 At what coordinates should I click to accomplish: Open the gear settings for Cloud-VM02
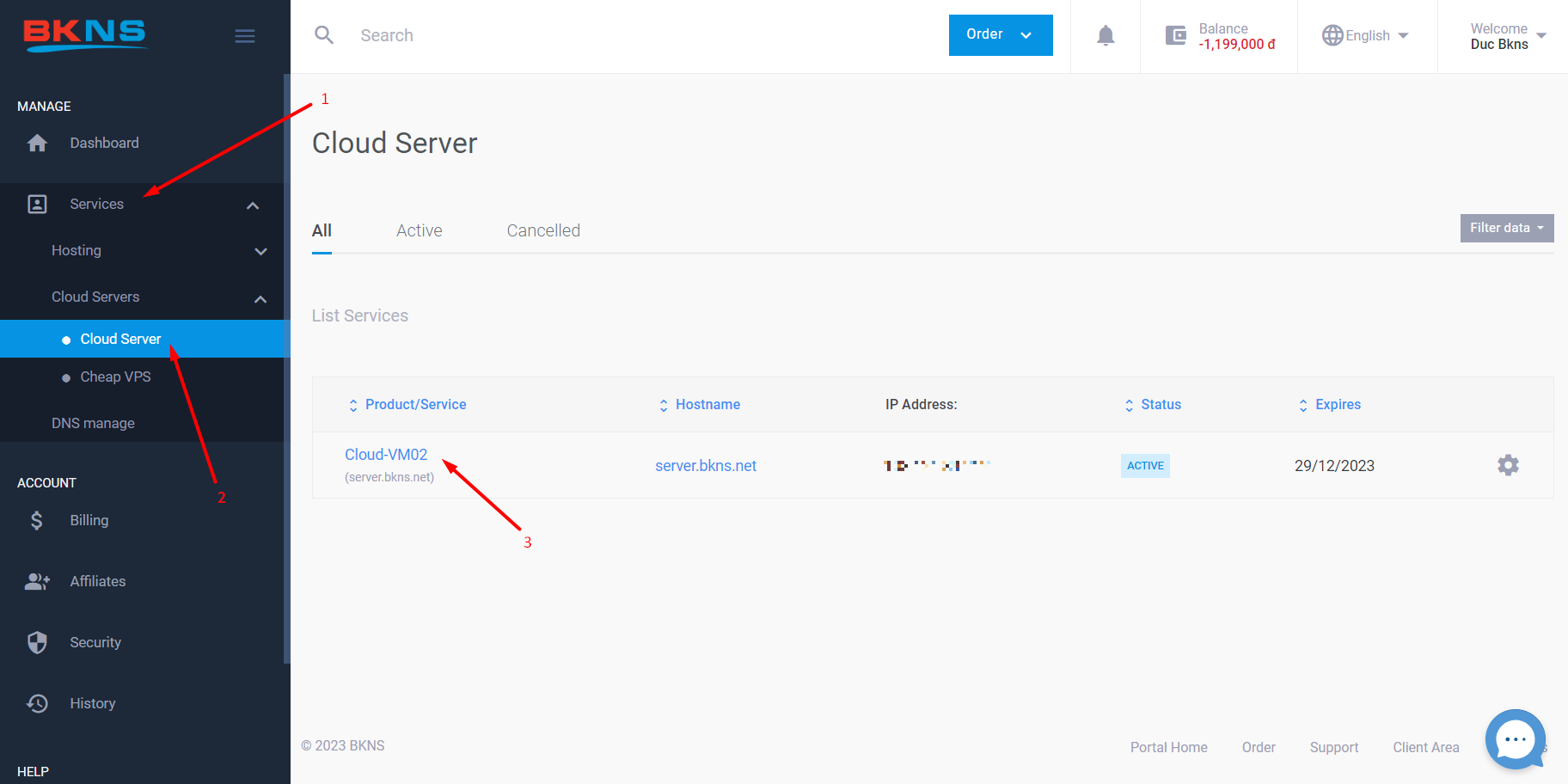1508,465
